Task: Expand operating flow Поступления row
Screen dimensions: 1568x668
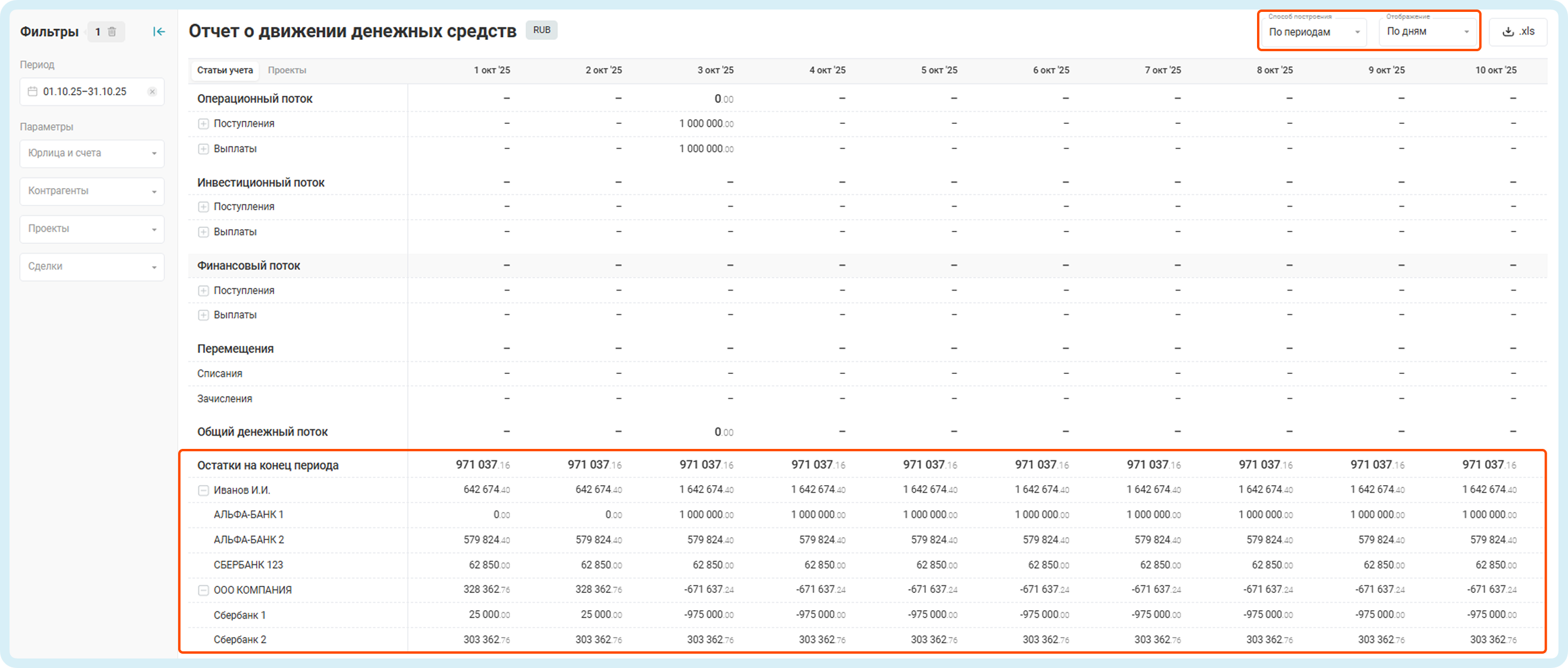Action: pyautogui.click(x=203, y=124)
